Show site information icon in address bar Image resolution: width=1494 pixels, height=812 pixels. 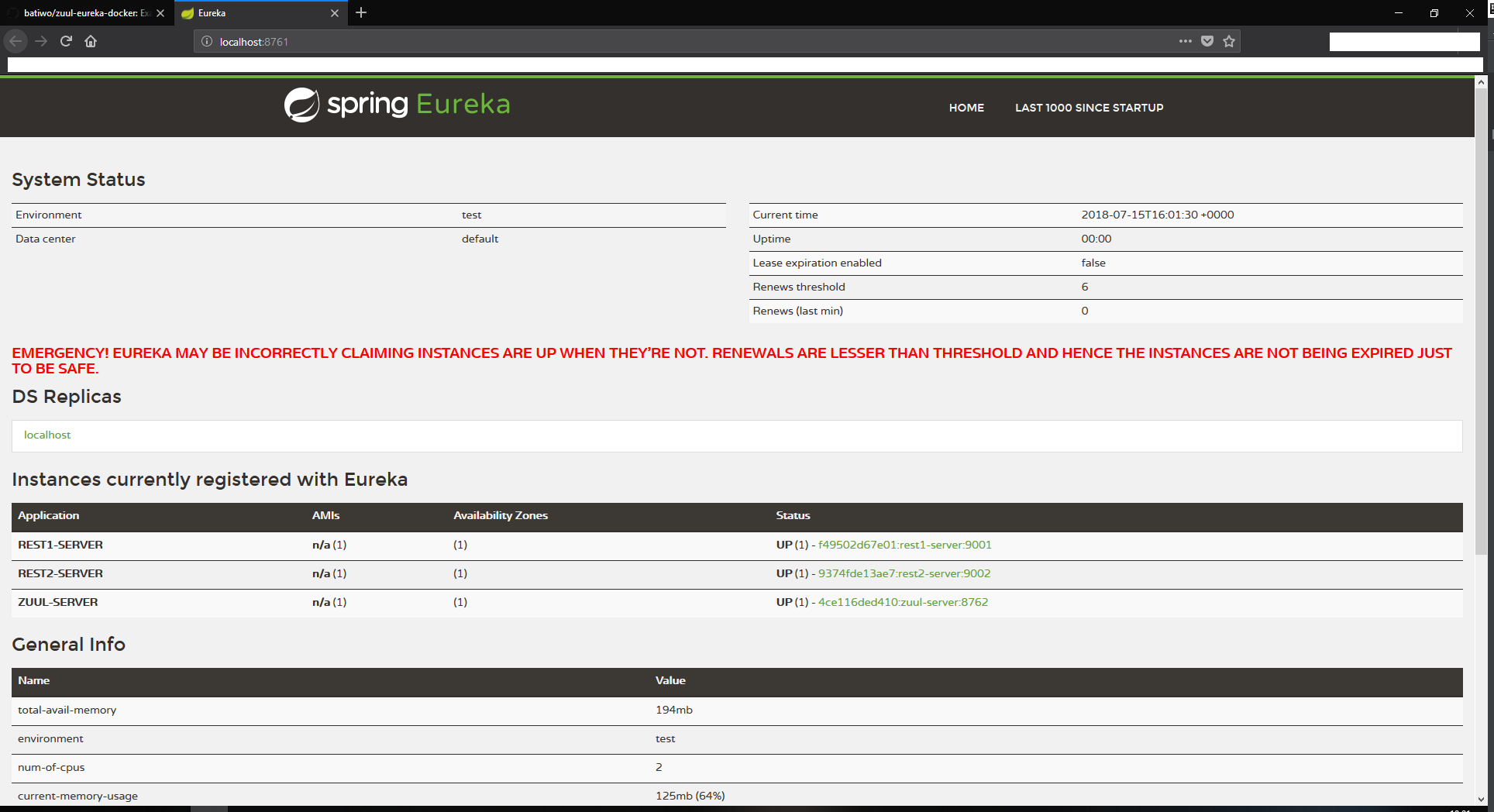[207, 42]
